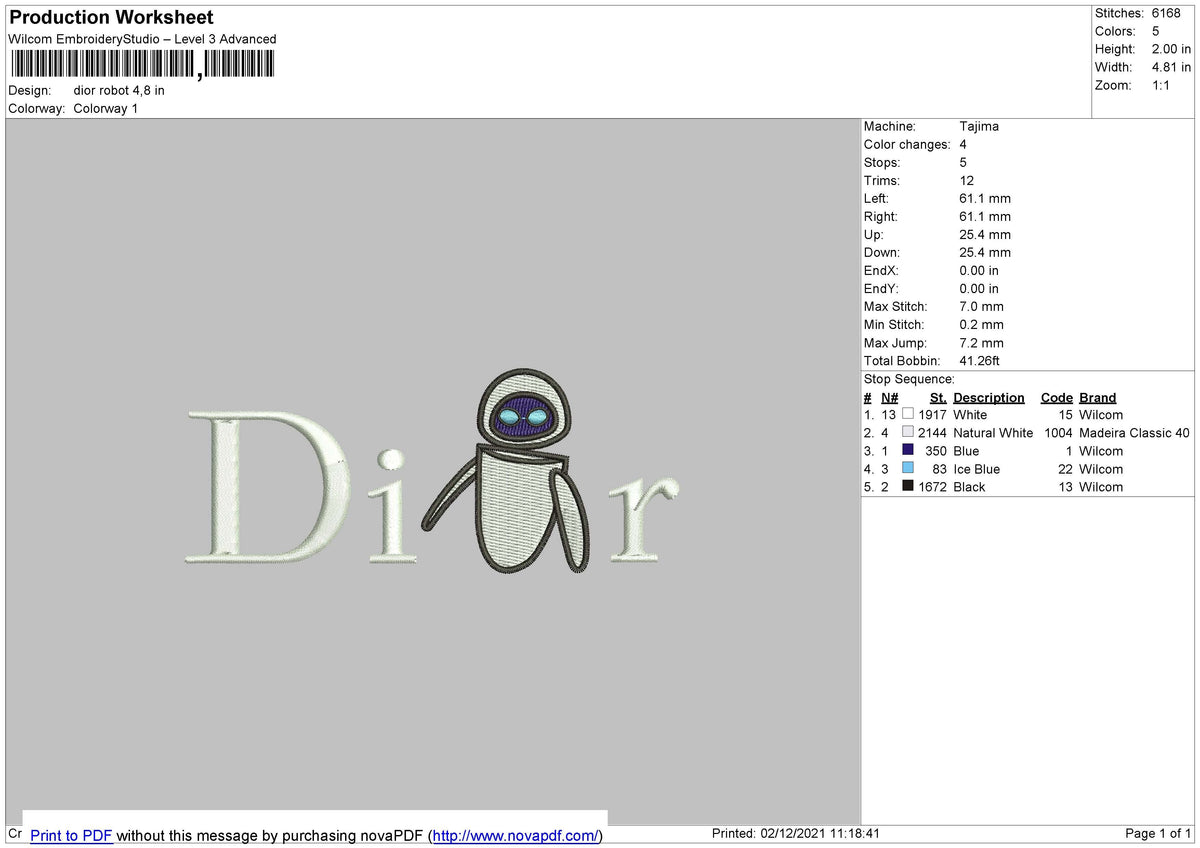Click the Print to PDF link
Image resolution: width=1200 pixels, height=848 pixels.
coord(71,835)
